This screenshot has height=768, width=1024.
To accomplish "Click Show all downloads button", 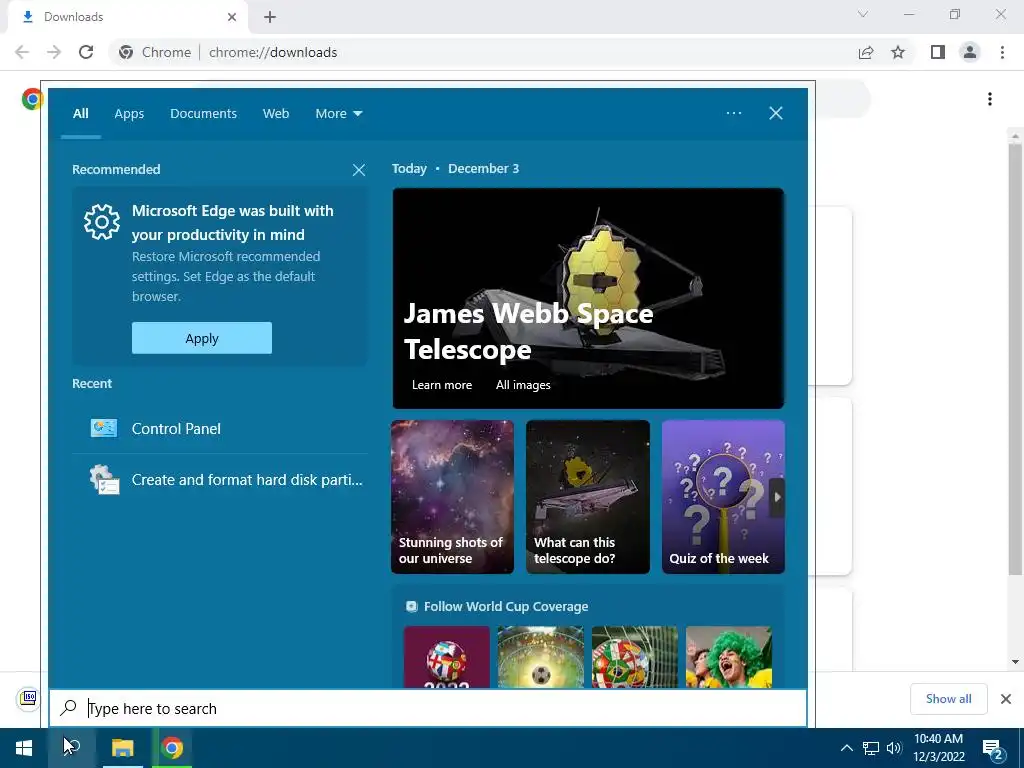I will [x=948, y=699].
